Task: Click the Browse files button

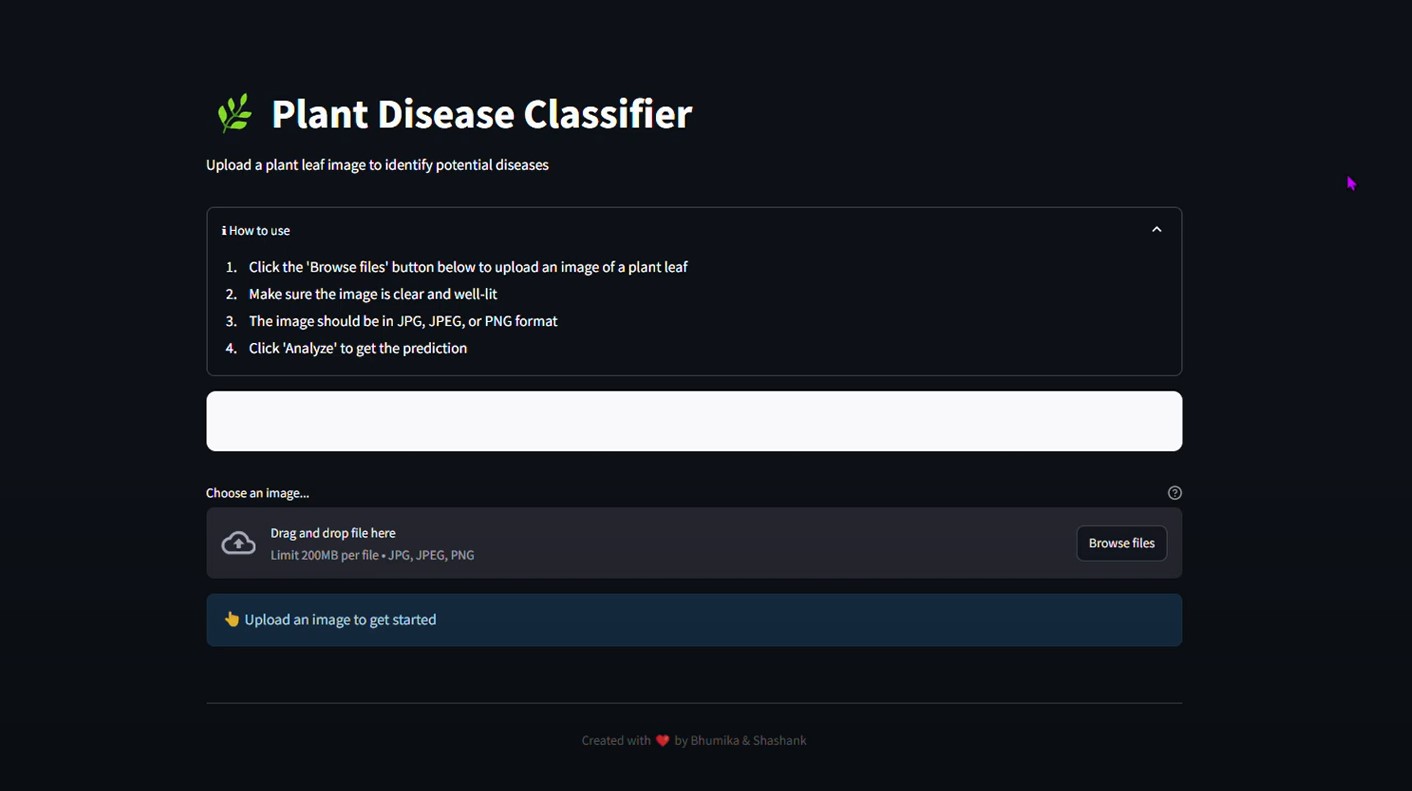Action: [1121, 543]
